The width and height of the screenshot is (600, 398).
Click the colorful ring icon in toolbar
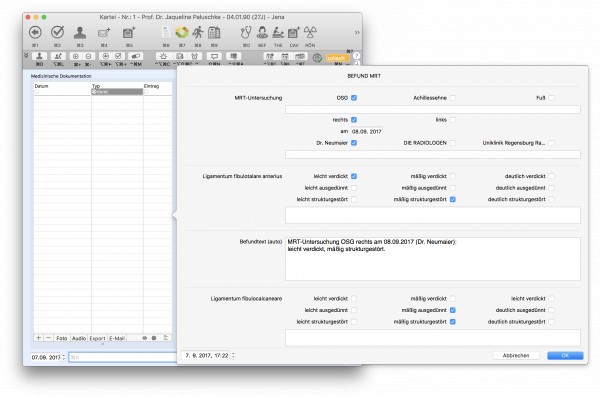[182, 32]
